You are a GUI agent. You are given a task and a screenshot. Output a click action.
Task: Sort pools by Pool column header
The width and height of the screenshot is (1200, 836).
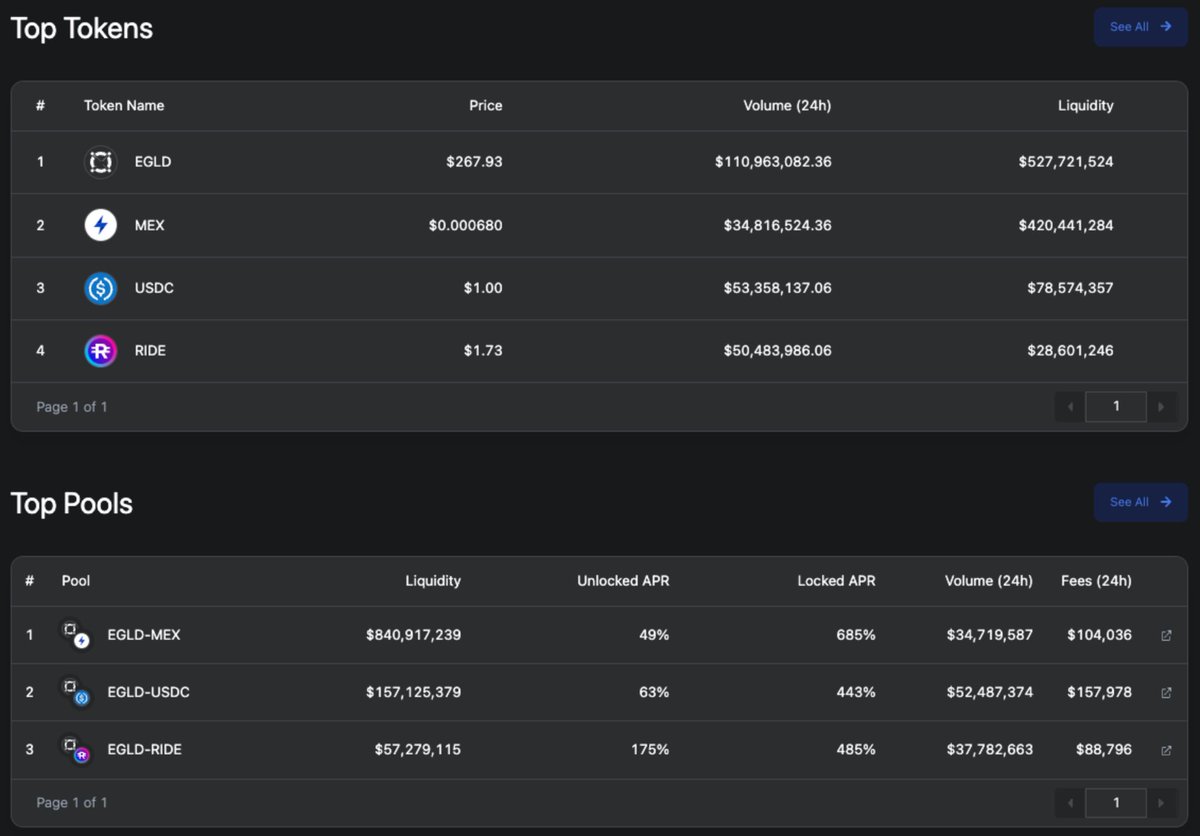click(76, 581)
